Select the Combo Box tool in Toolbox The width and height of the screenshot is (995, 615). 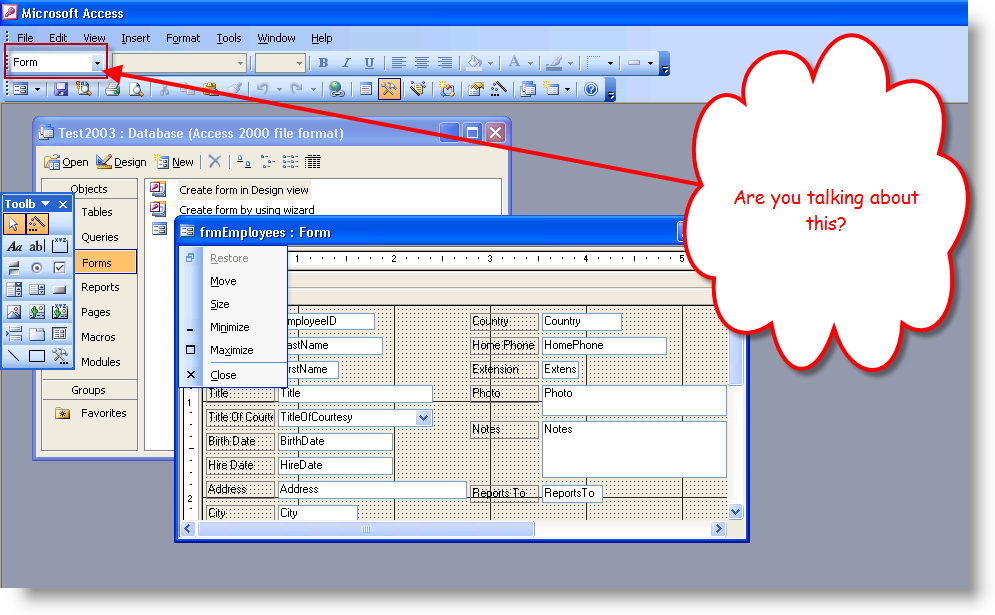(x=14, y=290)
